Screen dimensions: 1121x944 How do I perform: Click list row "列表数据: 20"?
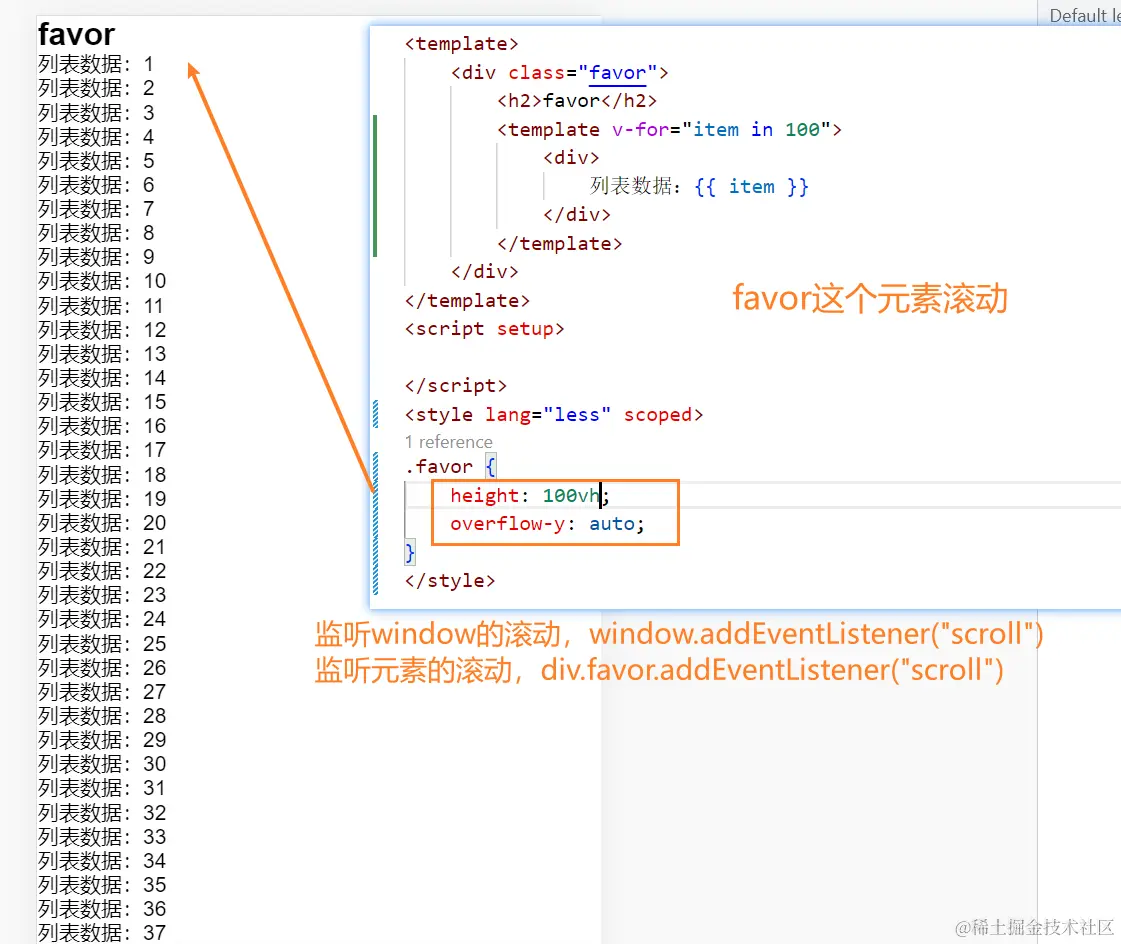pos(102,523)
